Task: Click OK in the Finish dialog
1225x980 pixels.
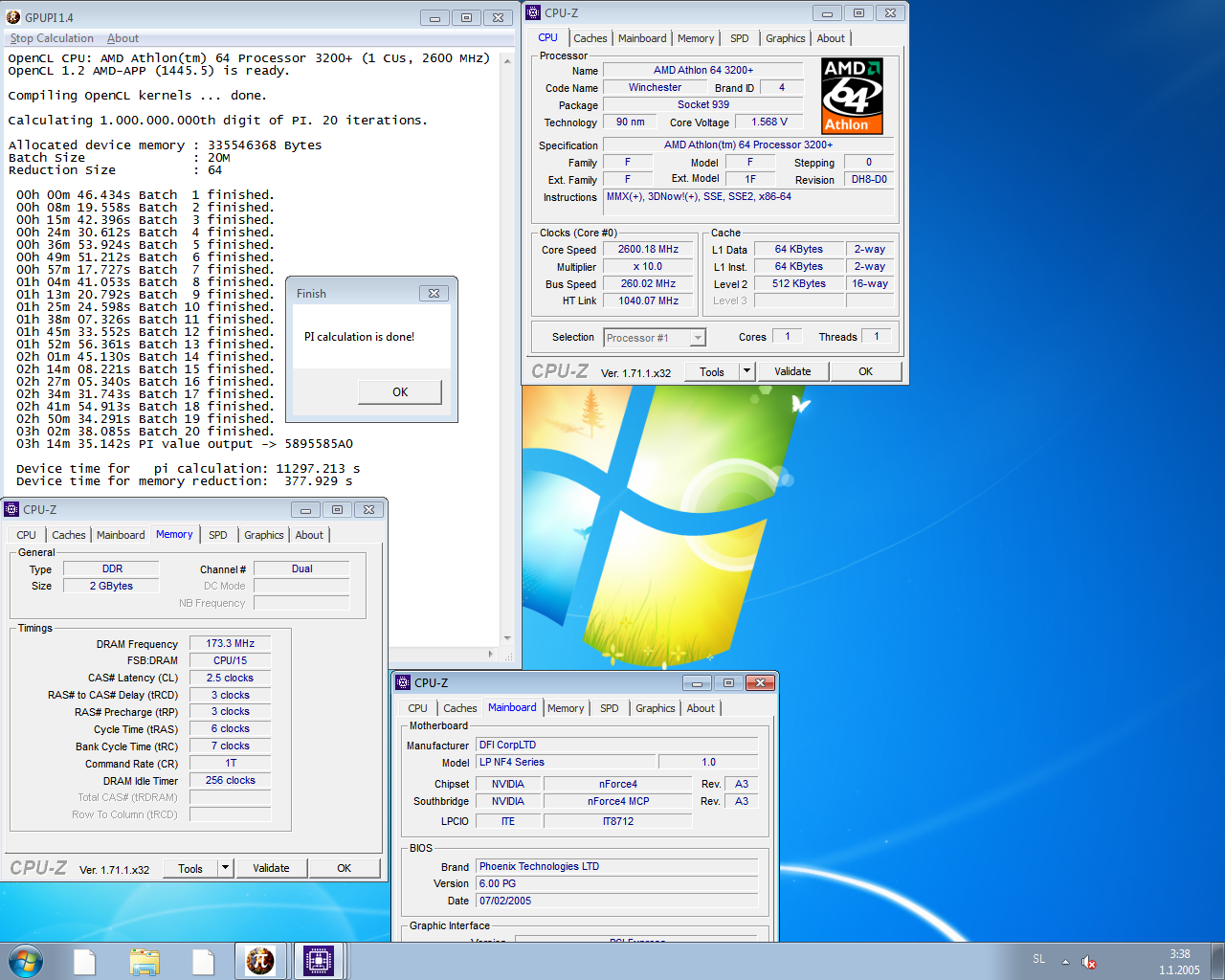Action: [x=400, y=392]
